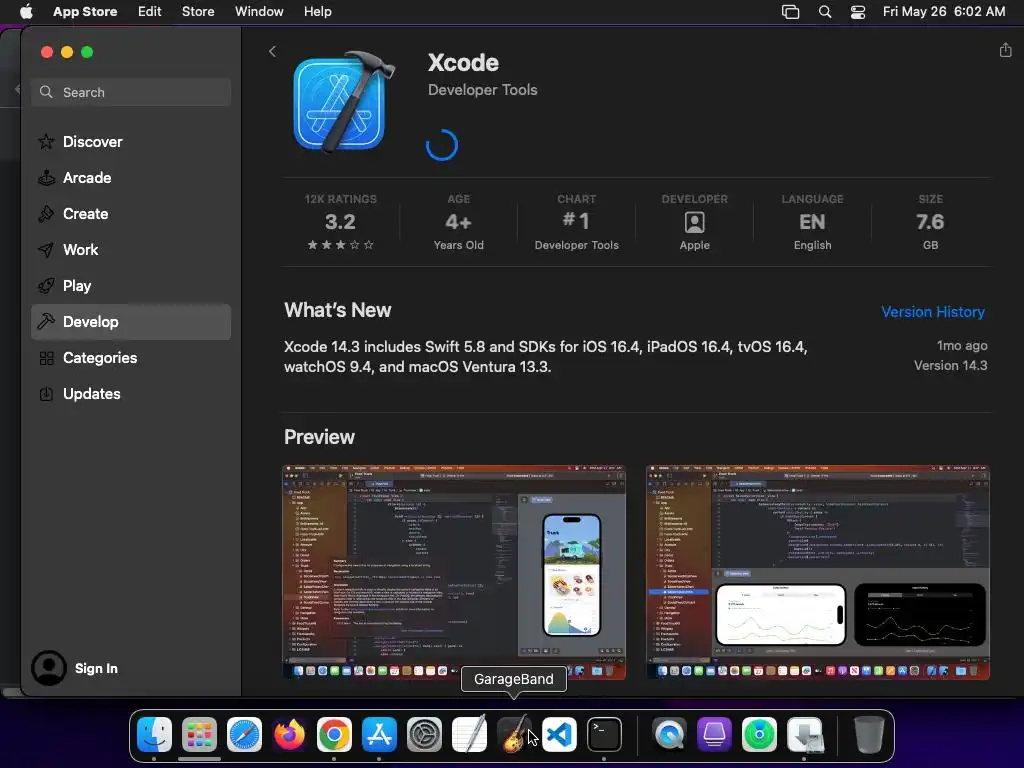Open the Window menu
The height and width of the screenshot is (768, 1024).
click(x=259, y=11)
